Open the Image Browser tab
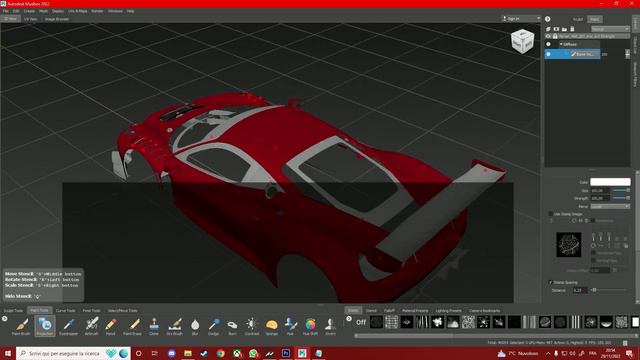Screen dimensions: 640x360 point(57,19)
